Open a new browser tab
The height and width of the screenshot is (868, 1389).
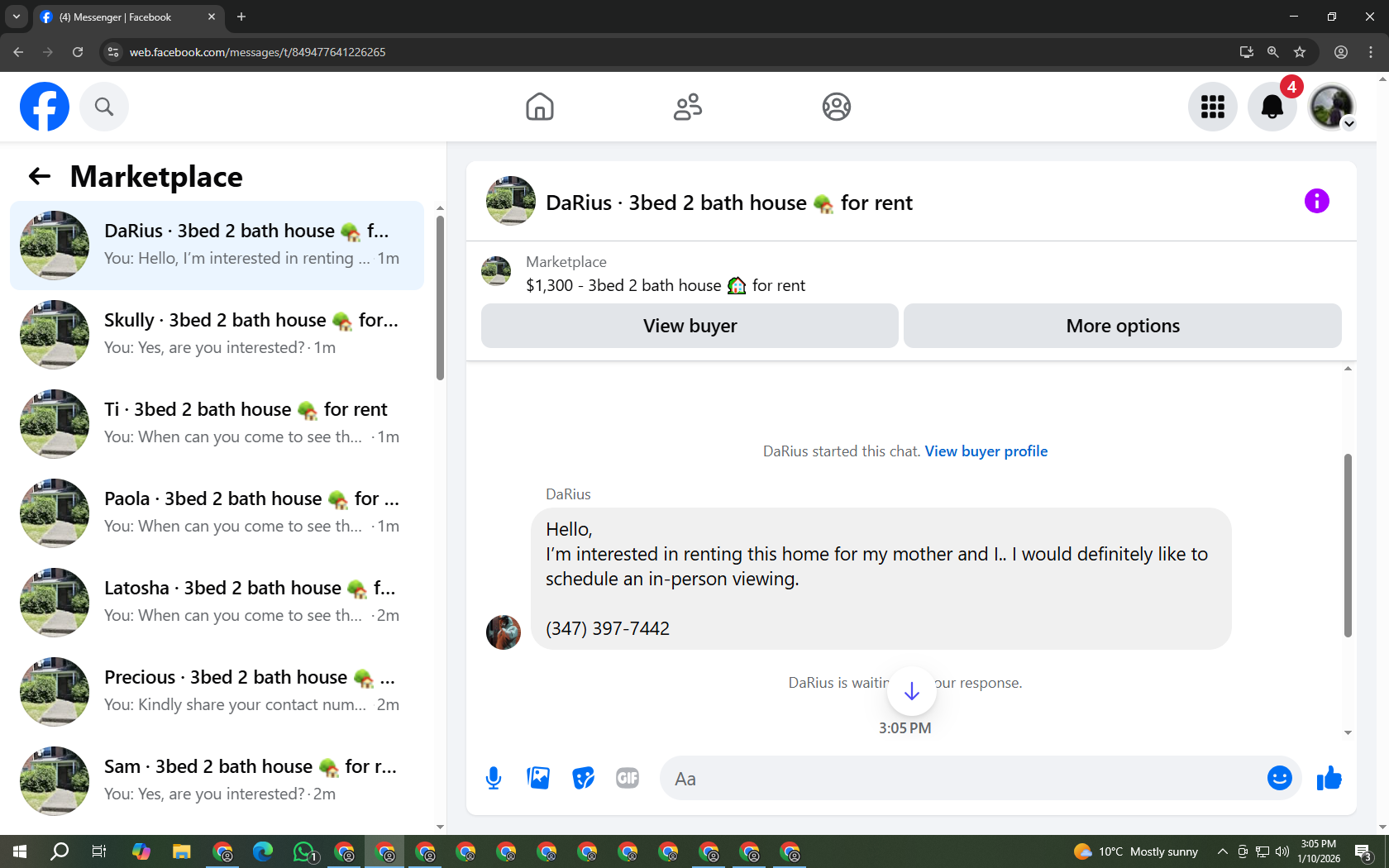[x=241, y=17]
